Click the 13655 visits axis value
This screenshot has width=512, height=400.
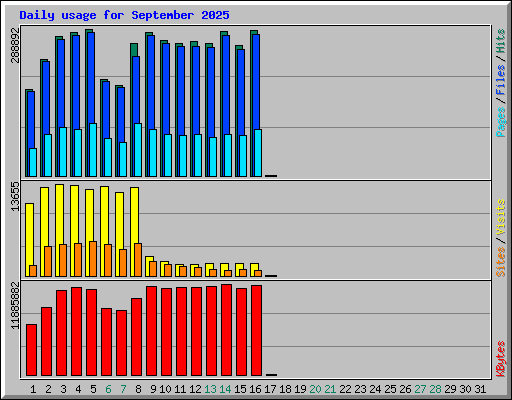point(15,196)
